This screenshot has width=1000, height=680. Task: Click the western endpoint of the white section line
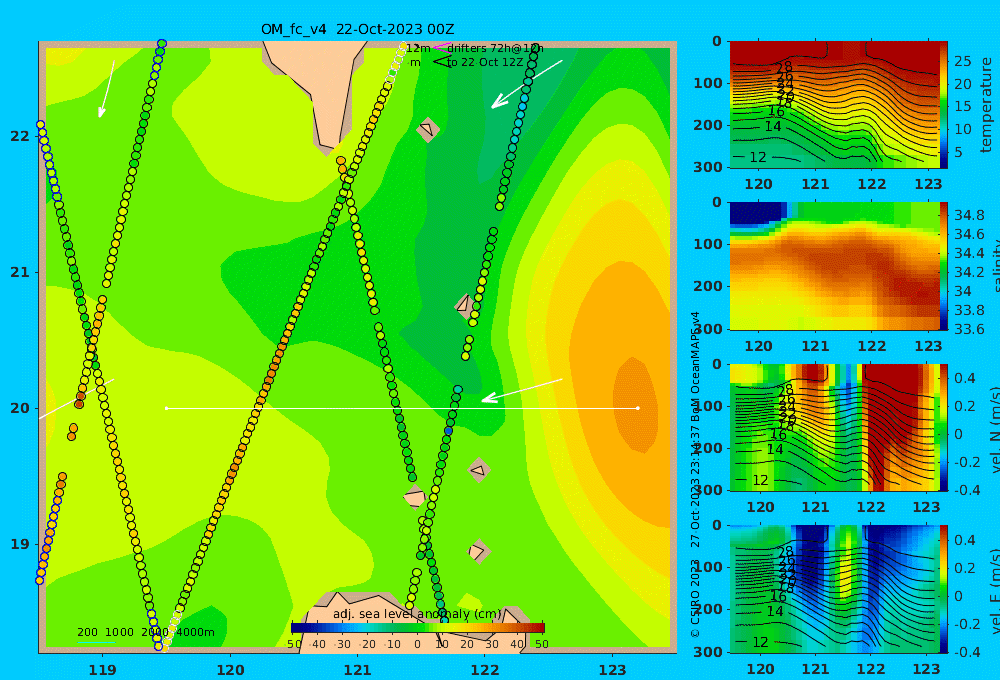pos(166,408)
